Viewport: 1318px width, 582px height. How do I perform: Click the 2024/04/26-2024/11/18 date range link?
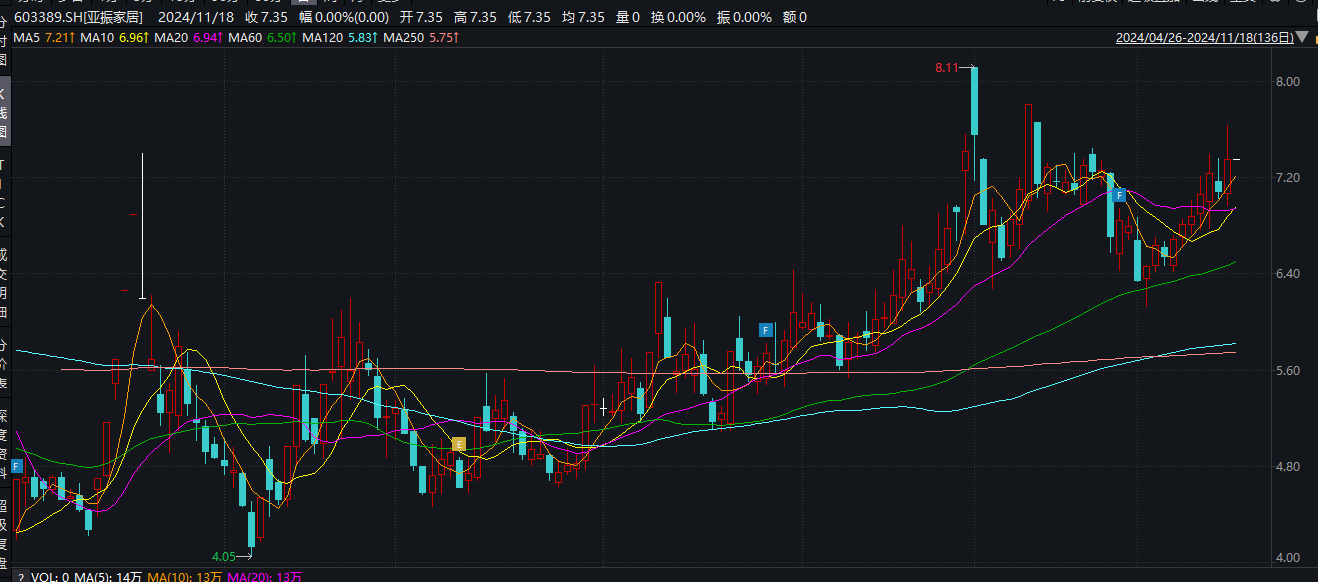point(1204,38)
